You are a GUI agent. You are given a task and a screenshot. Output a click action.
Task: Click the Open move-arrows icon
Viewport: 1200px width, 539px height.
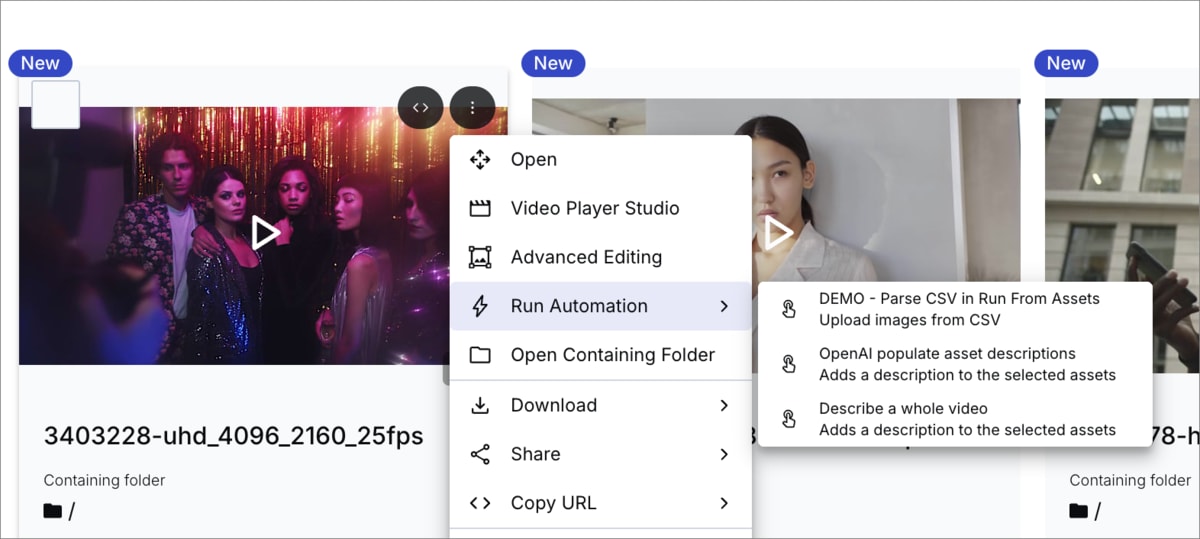coord(480,160)
